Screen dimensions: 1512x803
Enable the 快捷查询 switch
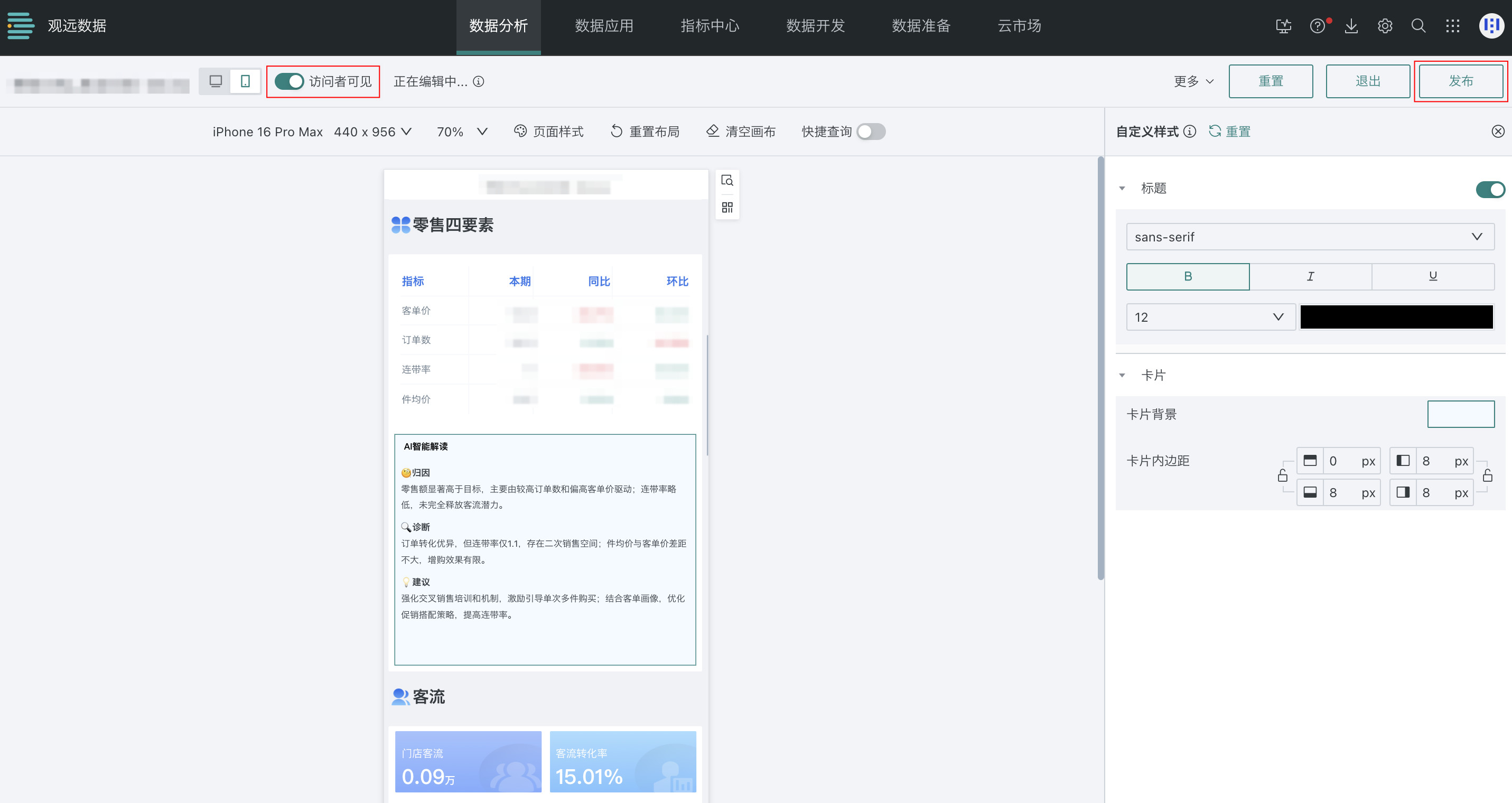coord(871,132)
